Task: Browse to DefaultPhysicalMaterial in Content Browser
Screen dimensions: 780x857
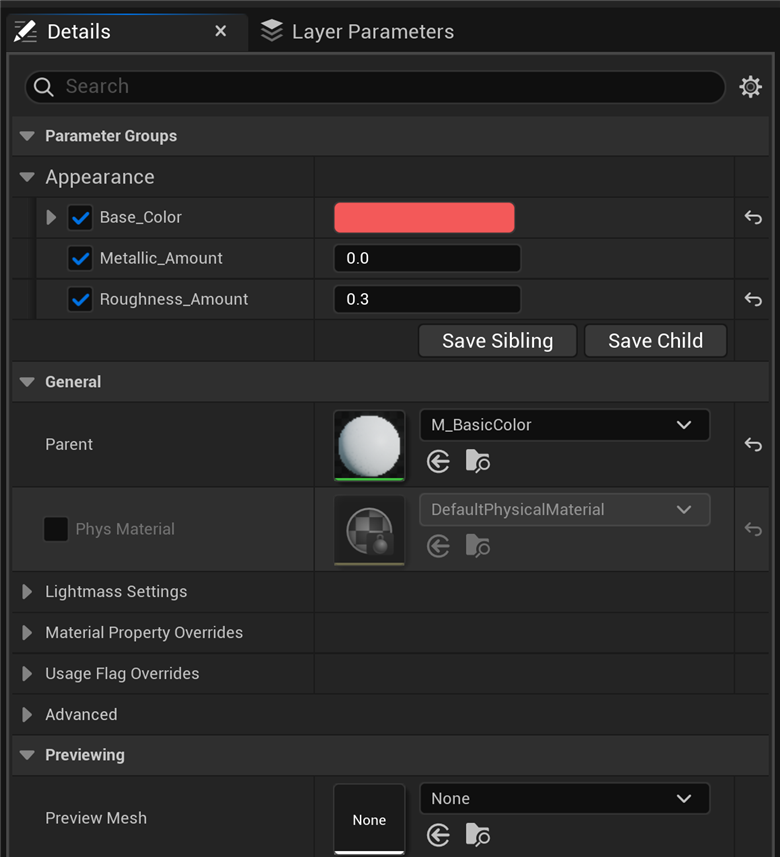Action: (478, 545)
